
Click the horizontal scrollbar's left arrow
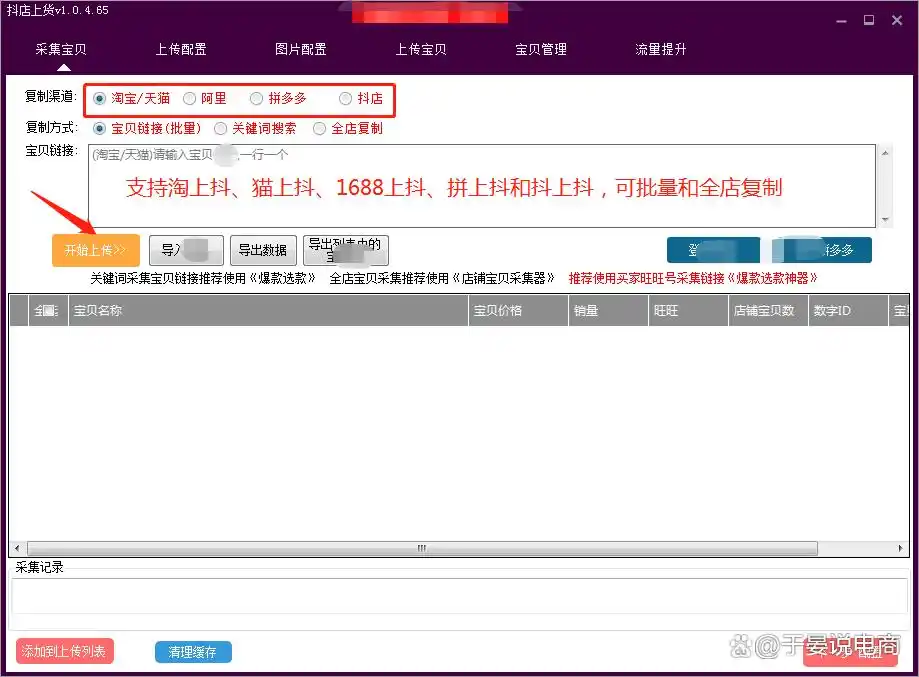point(16,547)
